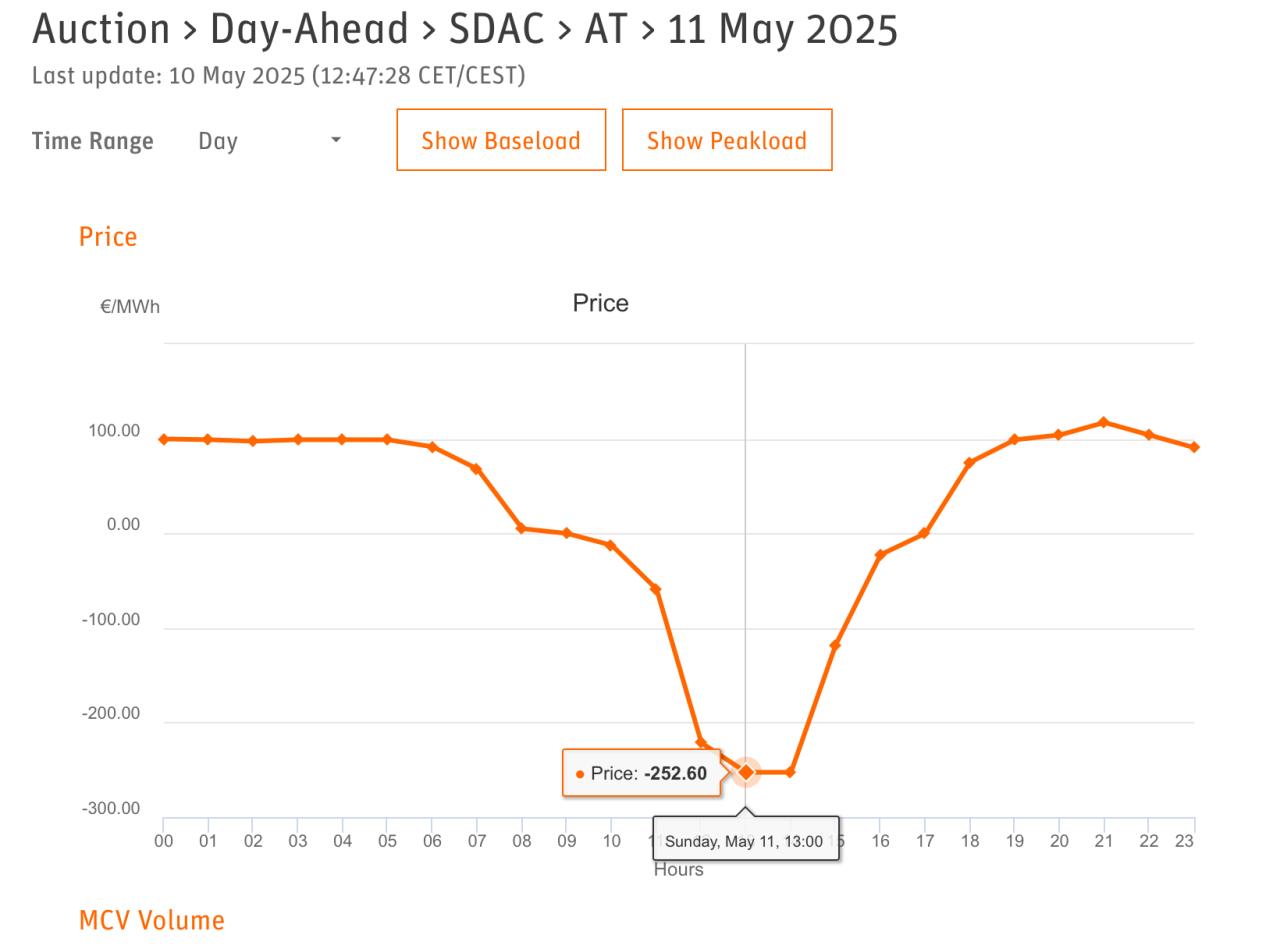Click the hour 18 price data marker

point(969,463)
